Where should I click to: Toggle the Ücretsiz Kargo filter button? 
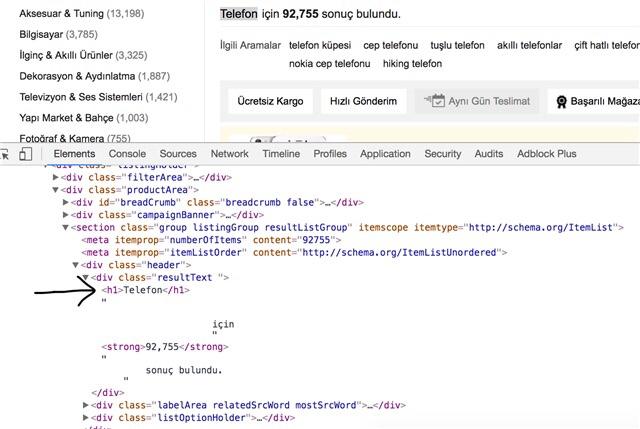point(270,101)
